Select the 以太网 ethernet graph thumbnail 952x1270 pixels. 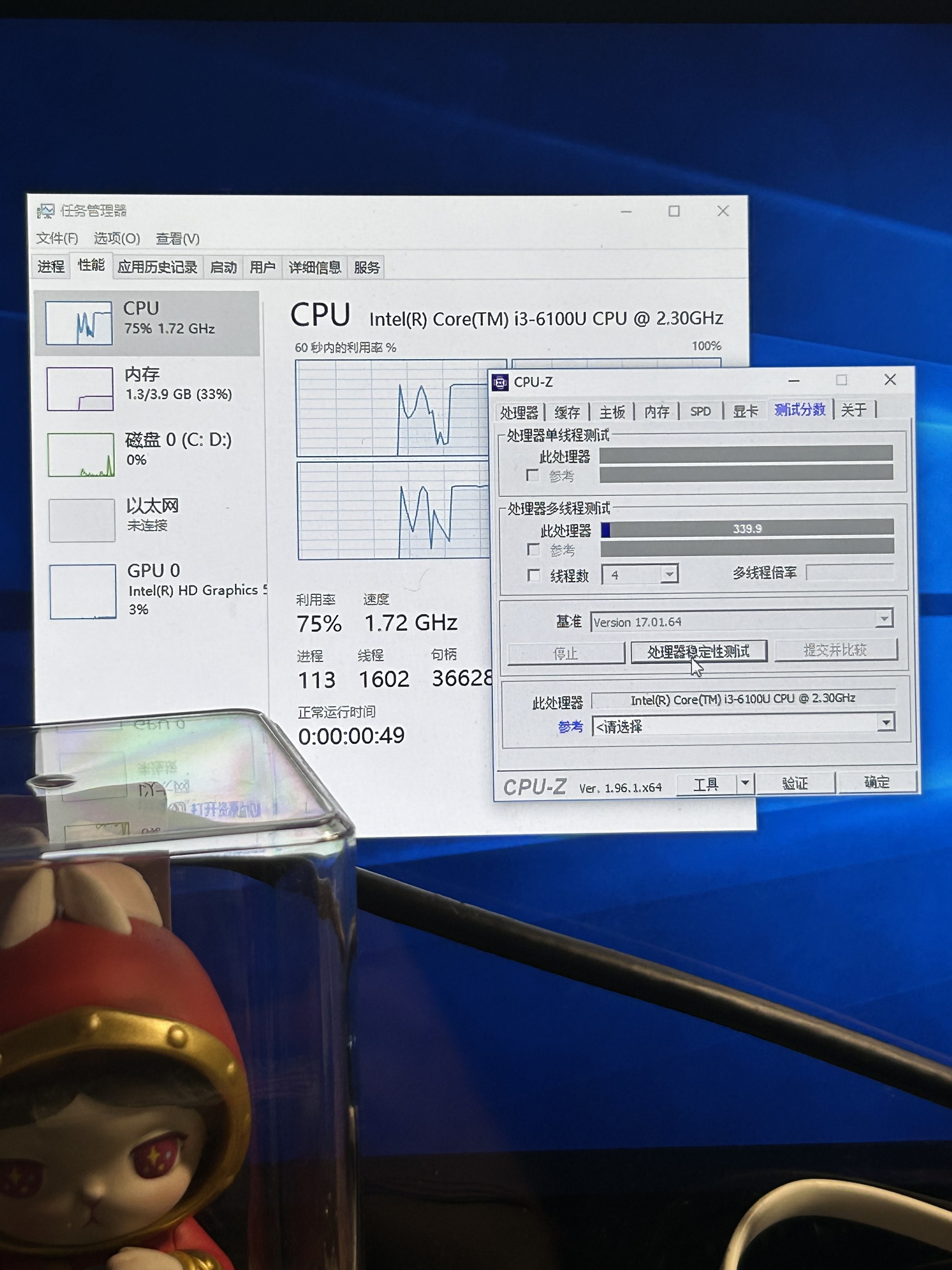tap(82, 520)
